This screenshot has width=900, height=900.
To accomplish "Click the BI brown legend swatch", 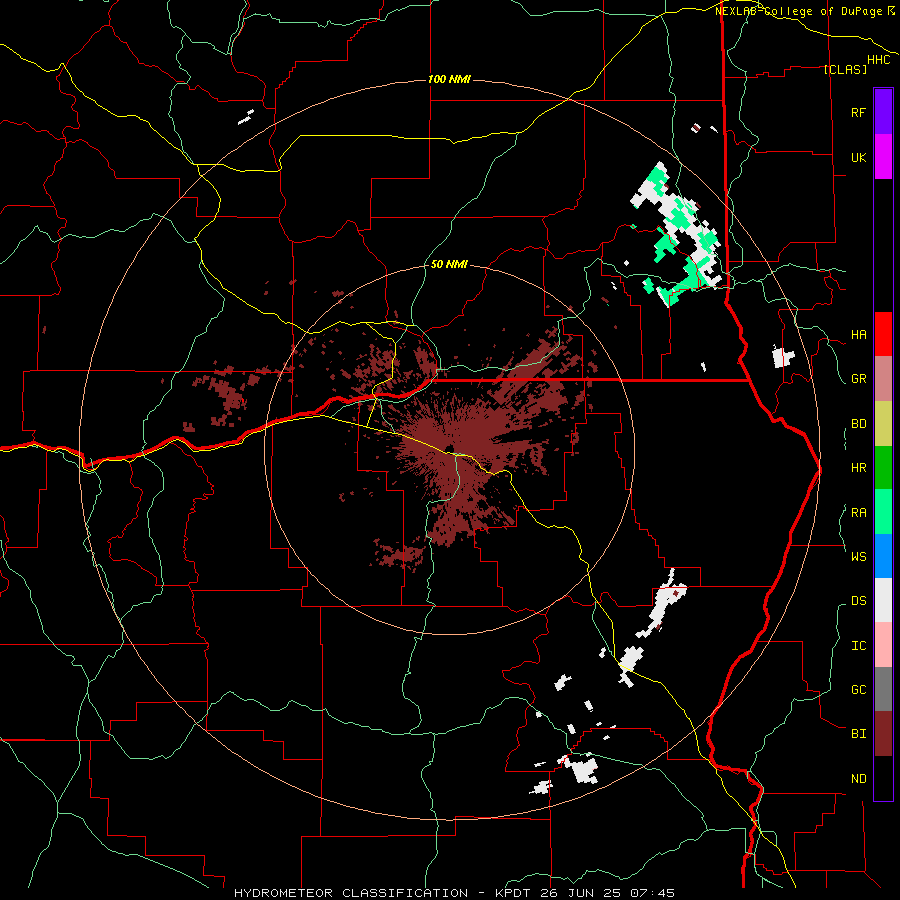I will coord(883,734).
